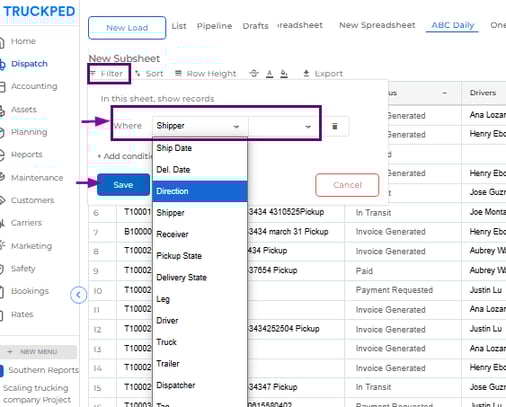Cancel the filter dialog
506x407 pixels.
[347, 185]
